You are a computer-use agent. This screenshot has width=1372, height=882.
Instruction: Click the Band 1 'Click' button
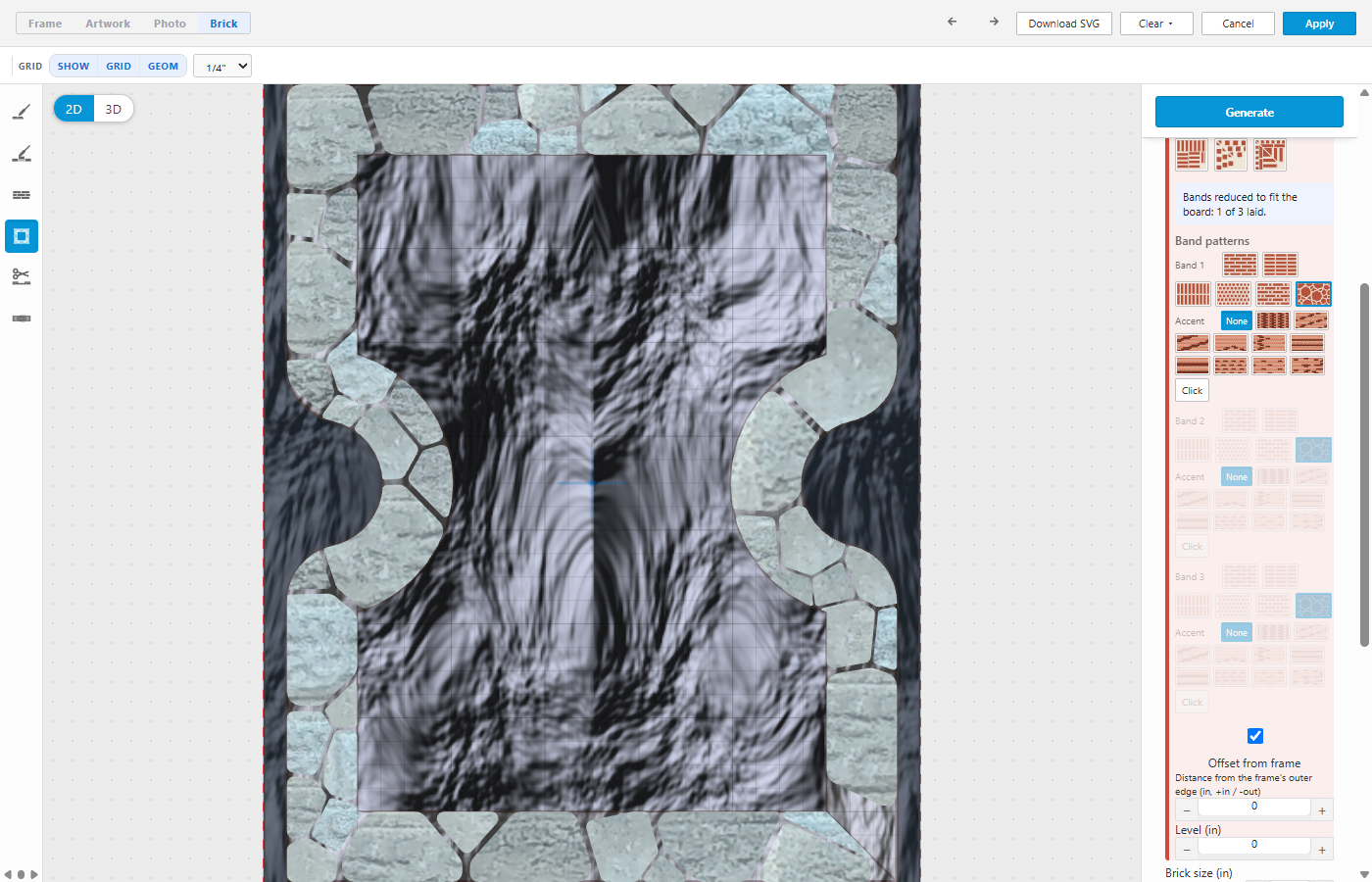coord(1192,390)
